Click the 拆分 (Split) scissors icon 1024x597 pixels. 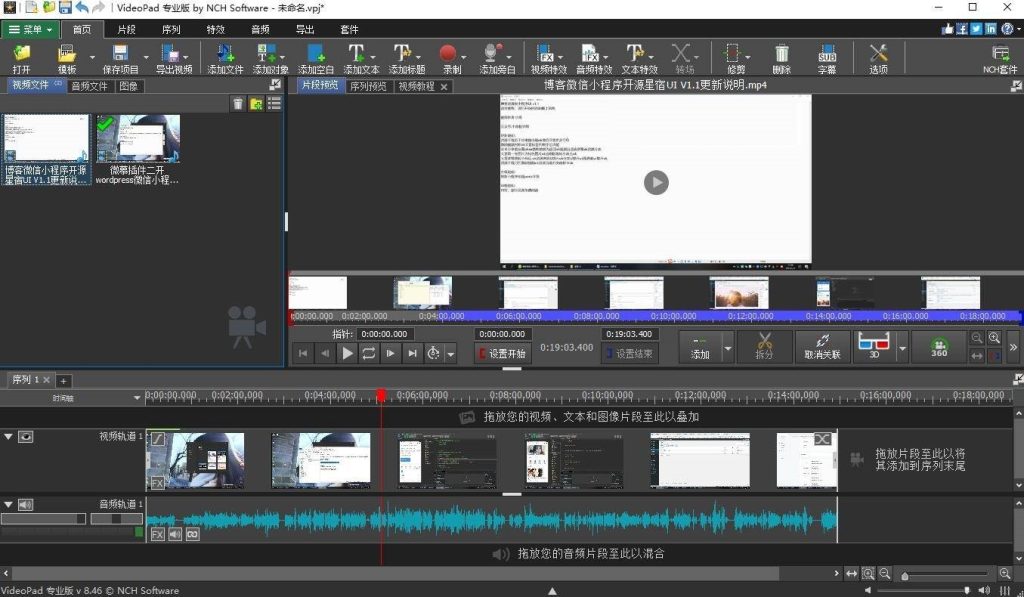click(767, 347)
